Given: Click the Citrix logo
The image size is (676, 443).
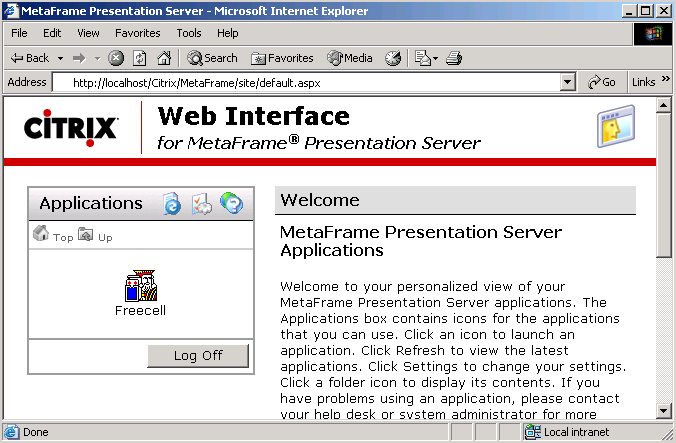Looking at the screenshot, I should click(71, 128).
